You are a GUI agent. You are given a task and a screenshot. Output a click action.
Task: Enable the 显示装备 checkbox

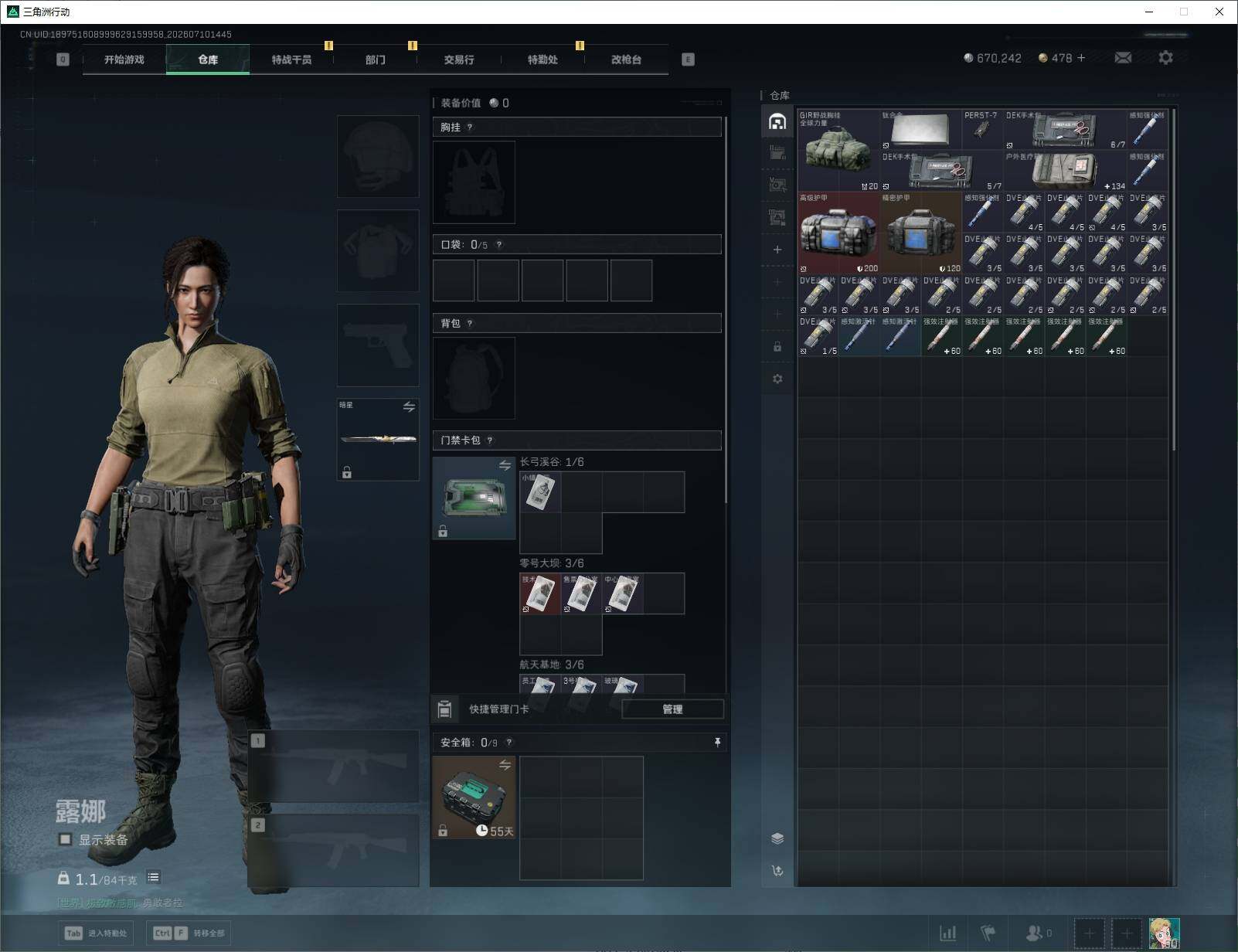(x=66, y=839)
